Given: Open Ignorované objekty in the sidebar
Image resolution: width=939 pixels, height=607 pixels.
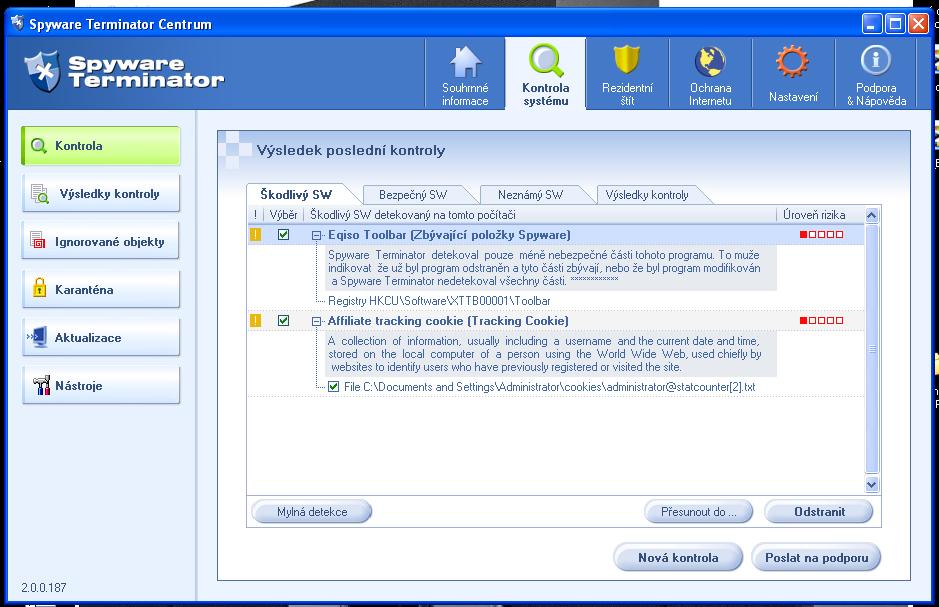Looking at the screenshot, I should [x=101, y=241].
